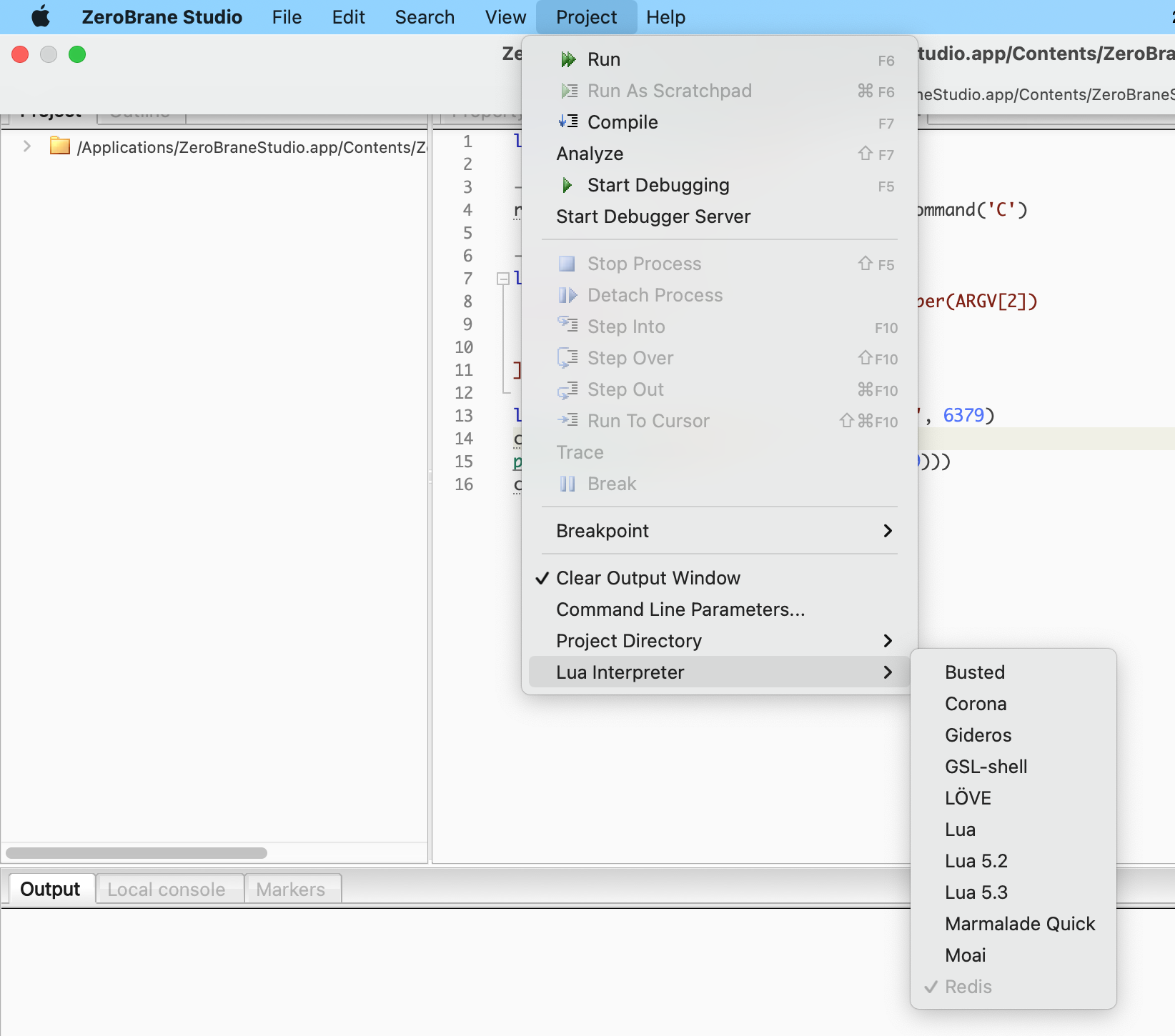Screen dimensions: 1175x1036
Task: Click the Break pause icon
Action: point(567,484)
